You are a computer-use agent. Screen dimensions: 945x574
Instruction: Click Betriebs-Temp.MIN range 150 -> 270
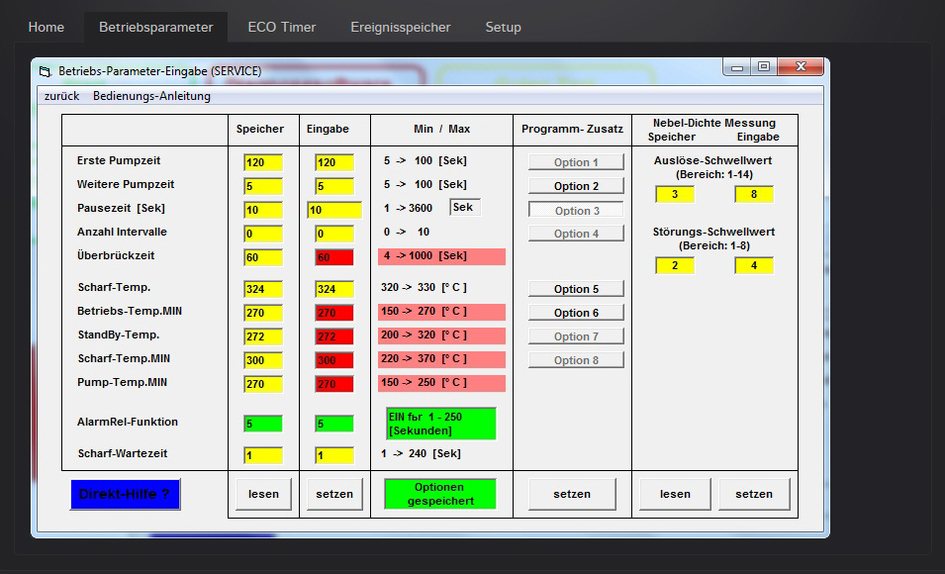(442, 312)
